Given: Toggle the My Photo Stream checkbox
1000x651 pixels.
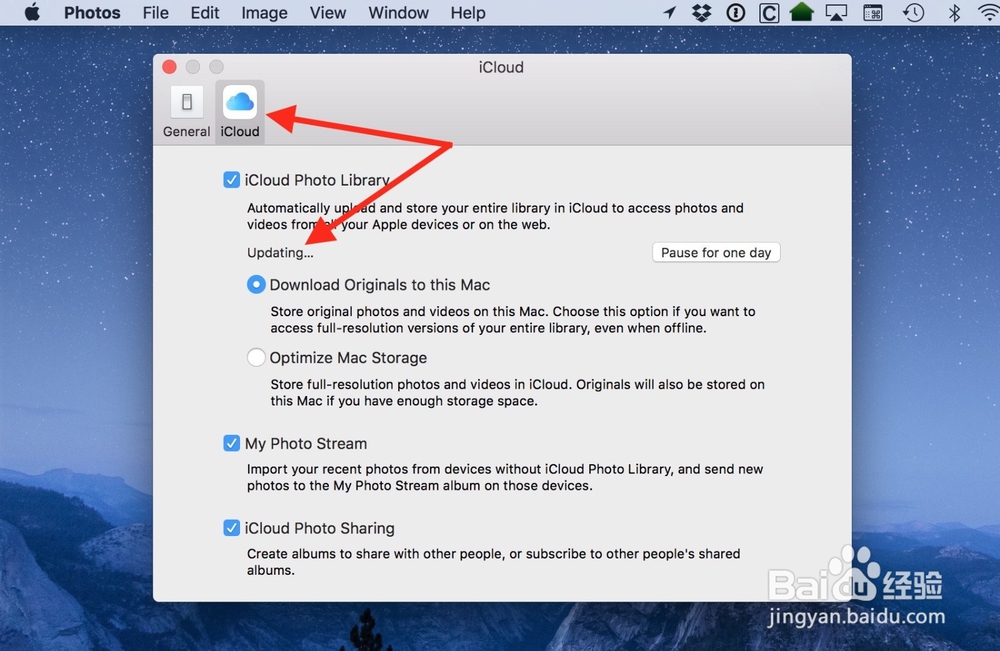Looking at the screenshot, I should (232, 443).
